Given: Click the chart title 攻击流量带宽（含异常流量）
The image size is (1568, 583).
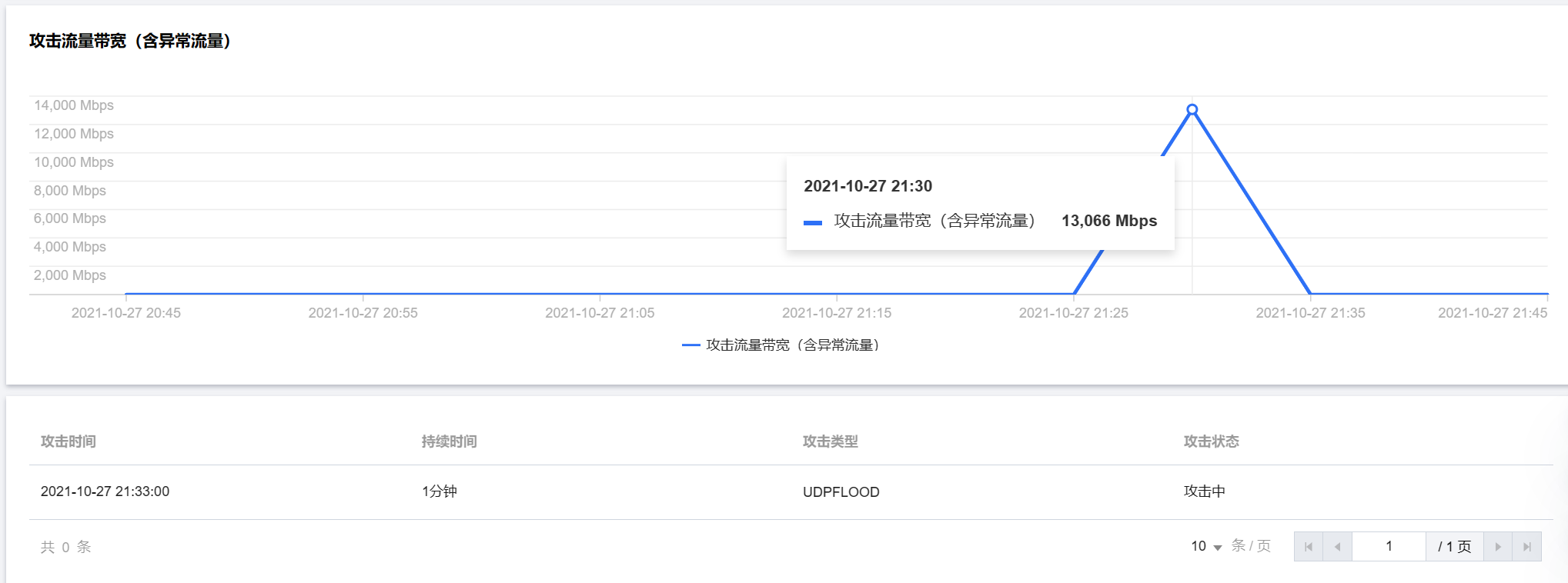Looking at the screenshot, I should click(x=130, y=41).
